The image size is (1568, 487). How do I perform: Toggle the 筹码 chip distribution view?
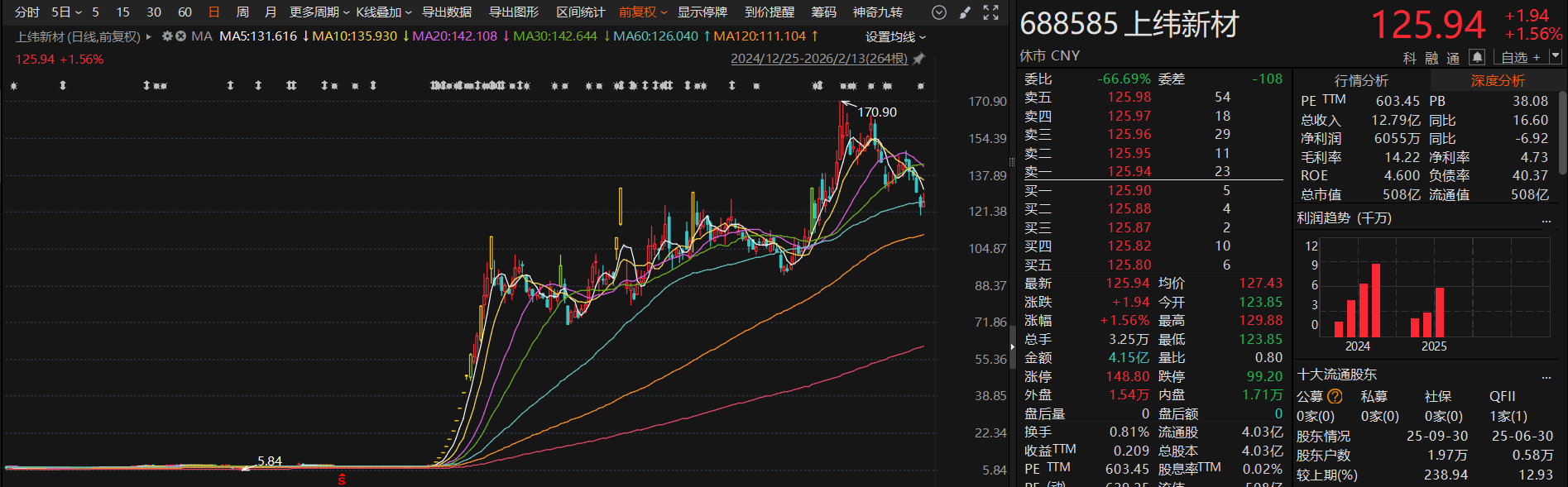click(x=823, y=12)
